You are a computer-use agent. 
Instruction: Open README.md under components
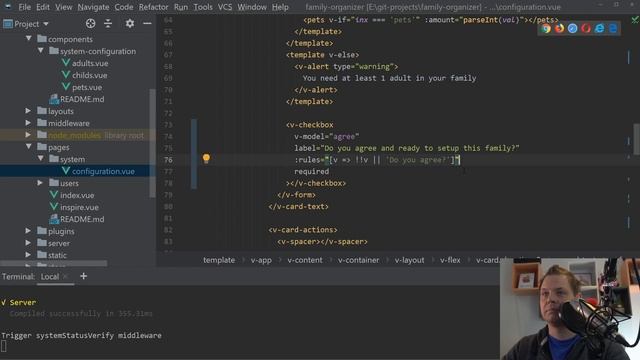pos(82,99)
